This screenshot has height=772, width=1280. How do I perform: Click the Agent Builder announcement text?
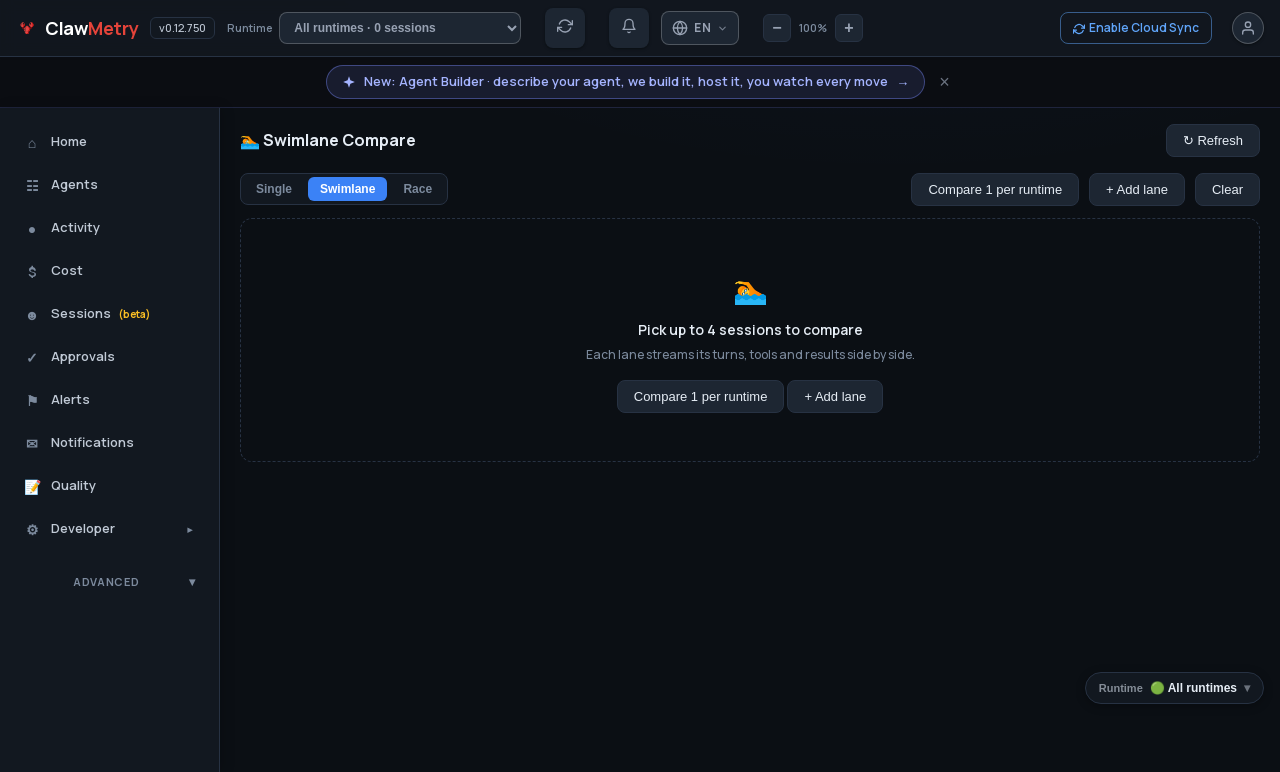[626, 82]
